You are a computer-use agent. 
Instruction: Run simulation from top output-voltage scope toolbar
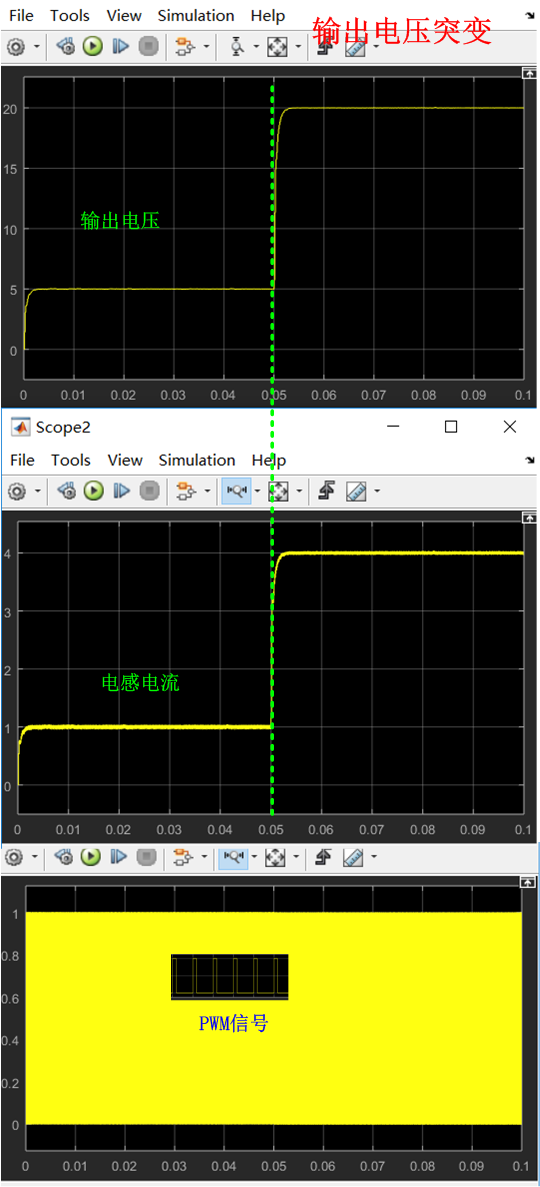[93, 48]
